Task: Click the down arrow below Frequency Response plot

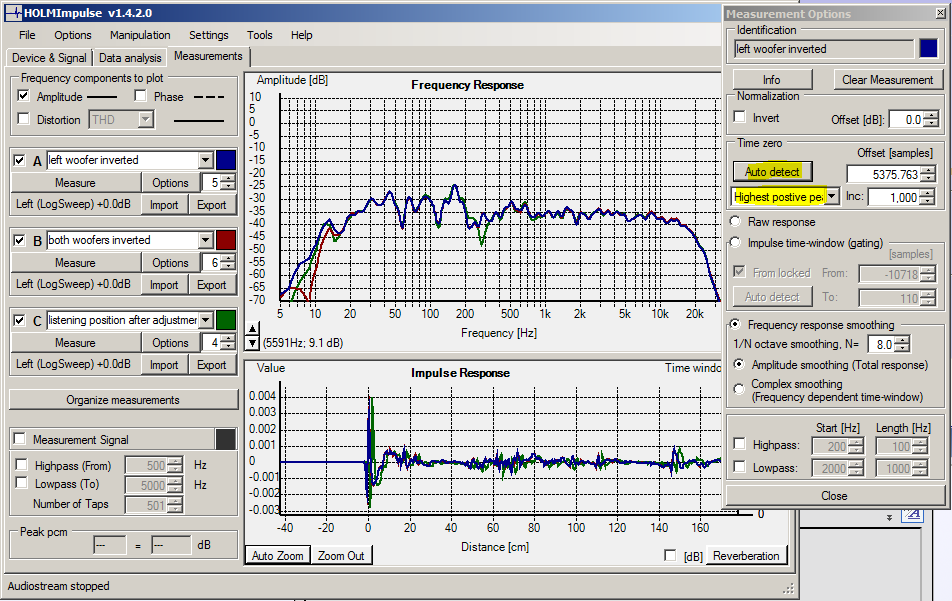Action: pos(253,343)
